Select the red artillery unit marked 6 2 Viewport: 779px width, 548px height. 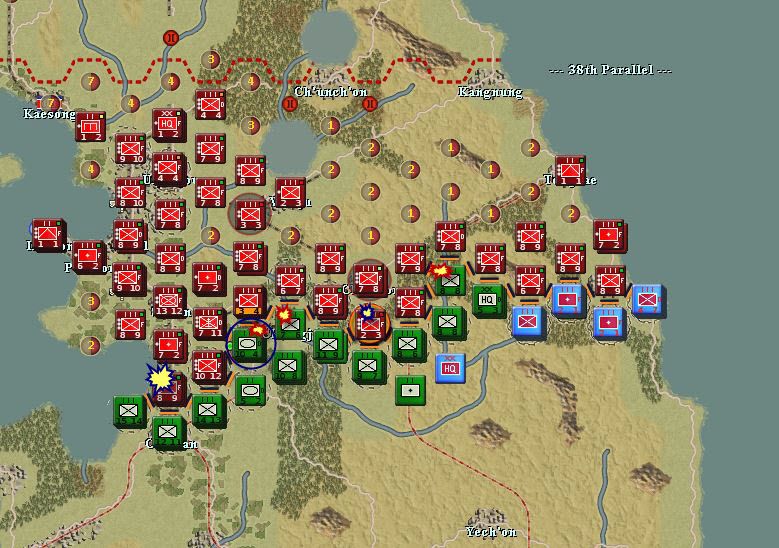point(88,256)
